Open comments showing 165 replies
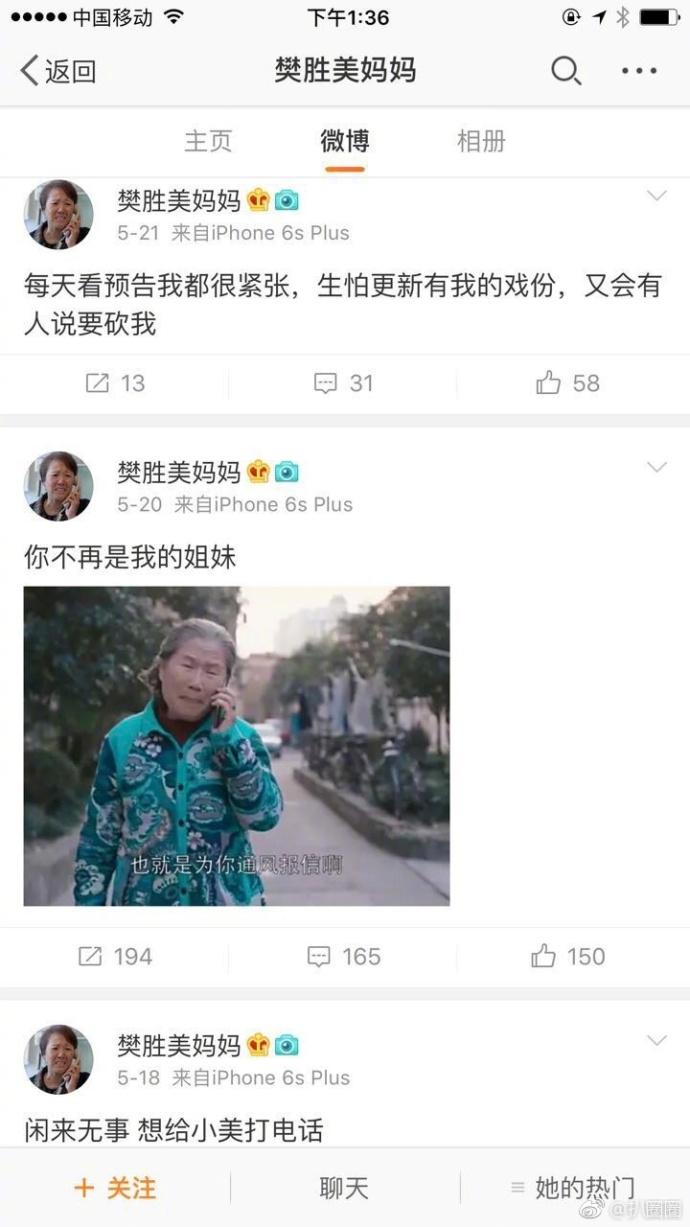 [x=343, y=957]
